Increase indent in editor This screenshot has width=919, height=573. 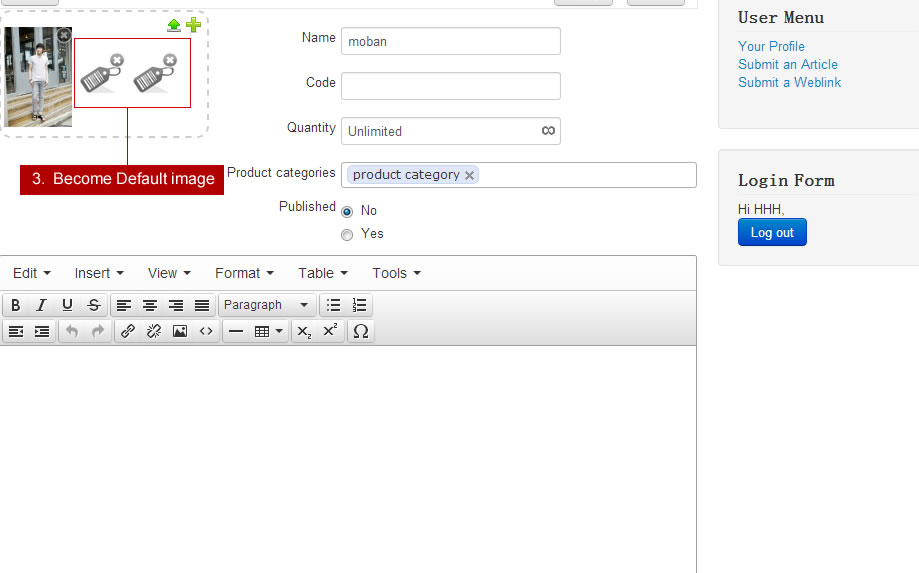pyautogui.click(x=42, y=332)
